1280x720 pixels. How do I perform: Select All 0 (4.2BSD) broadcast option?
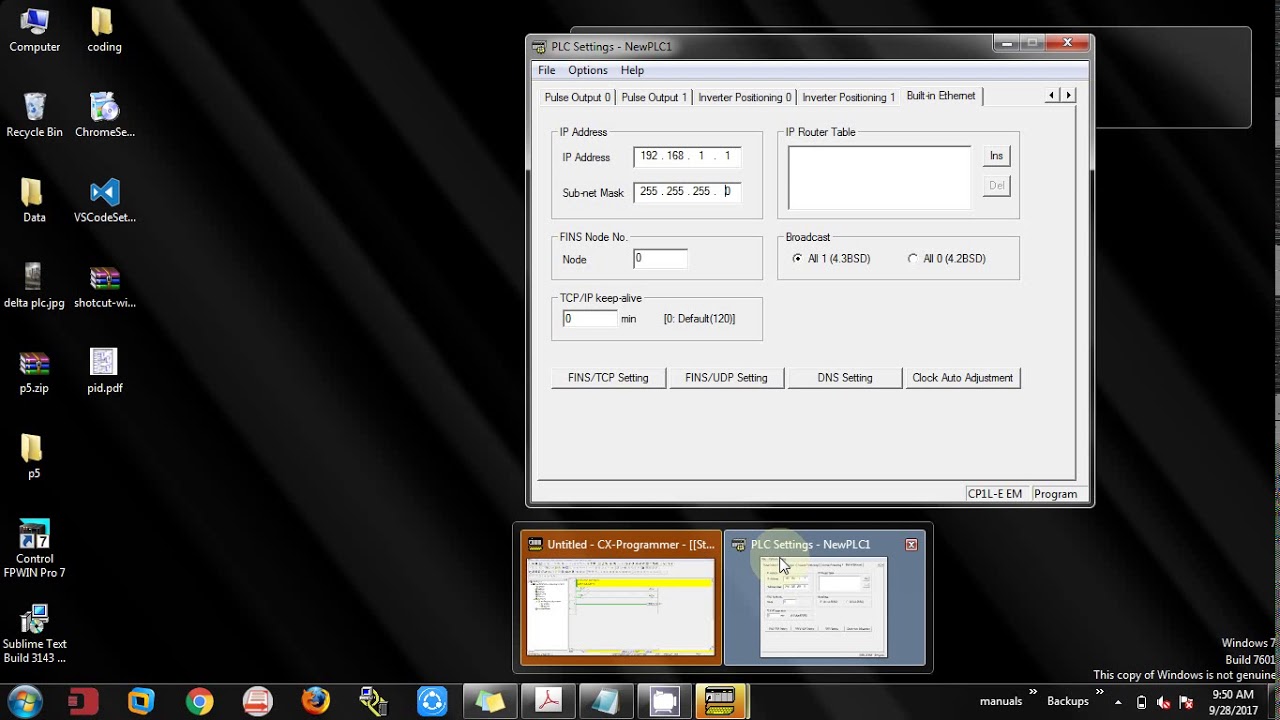tap(946, 259)
